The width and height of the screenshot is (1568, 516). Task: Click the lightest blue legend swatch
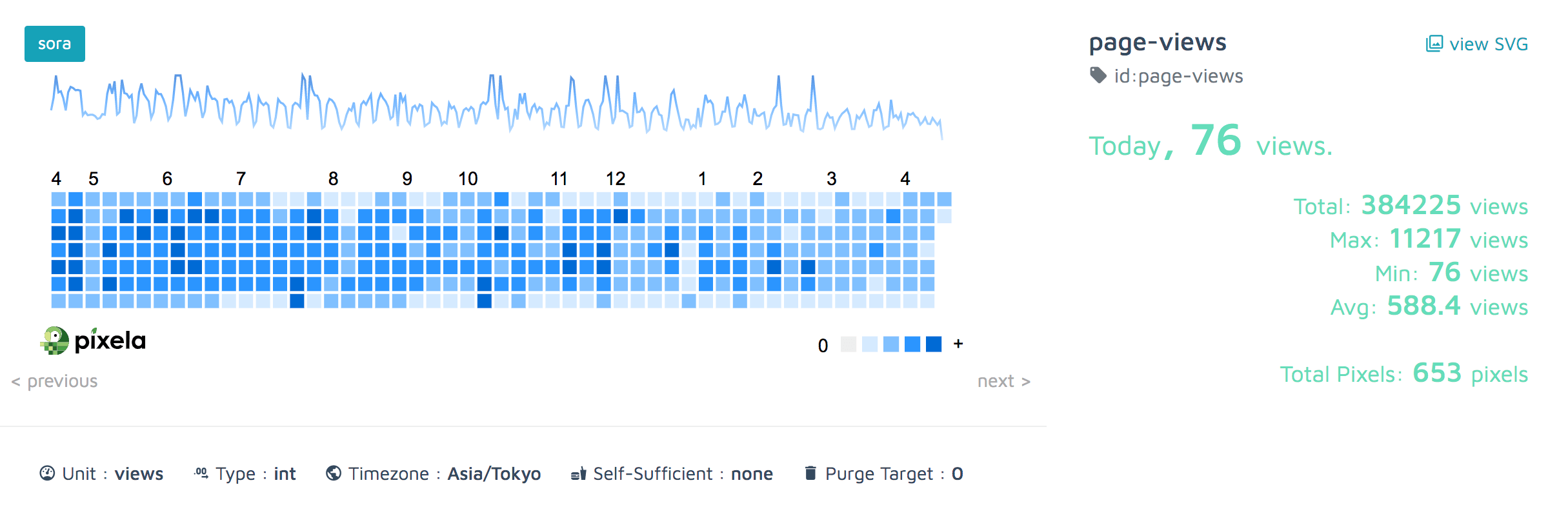click(870, 344)
